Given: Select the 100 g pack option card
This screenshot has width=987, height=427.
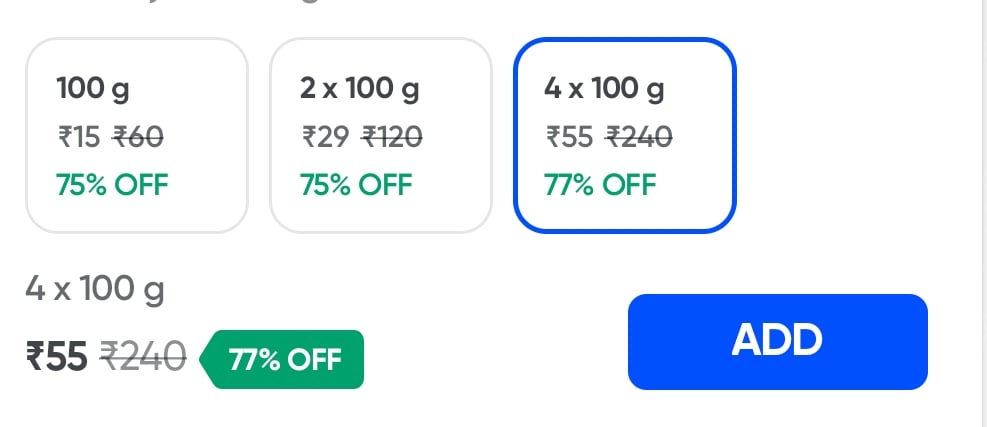Looking at the screenshot, I should [136, 135].
